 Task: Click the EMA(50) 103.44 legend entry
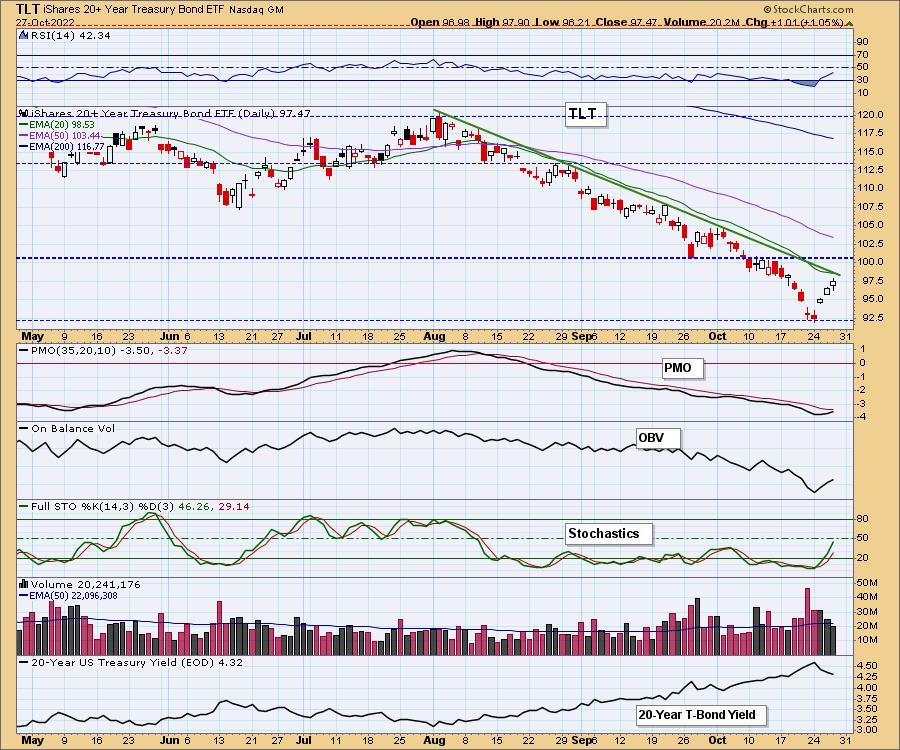point(64,135)
